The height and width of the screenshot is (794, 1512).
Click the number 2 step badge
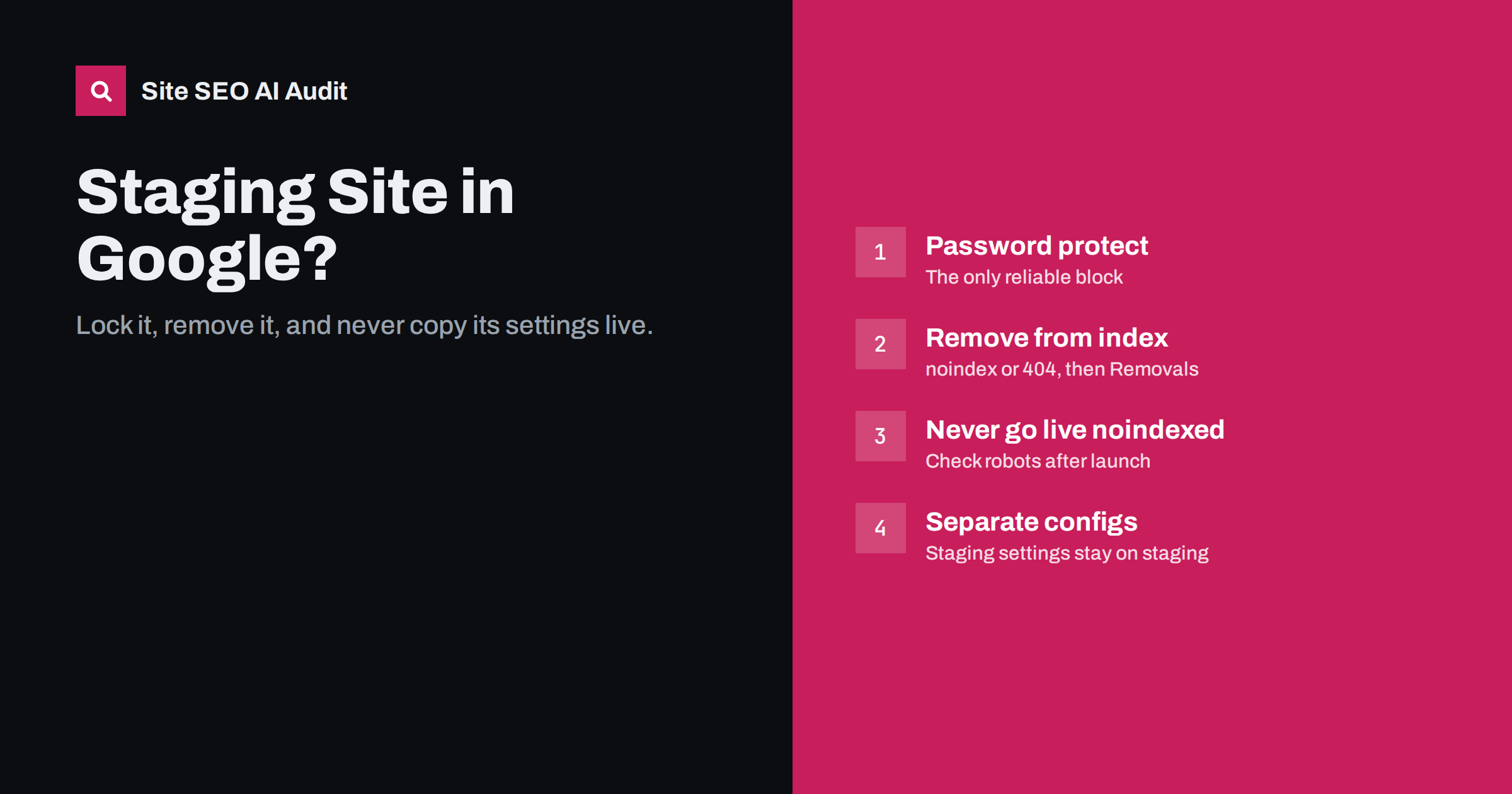tap(881, 344)
